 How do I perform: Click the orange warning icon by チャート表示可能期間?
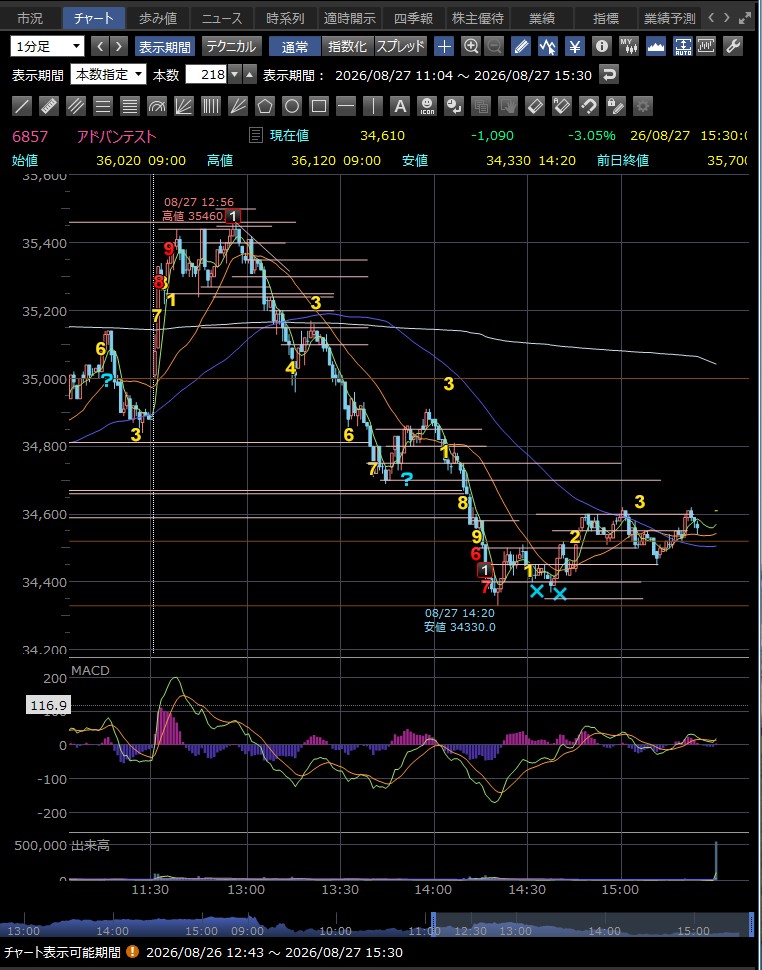(x=132, y=952)
